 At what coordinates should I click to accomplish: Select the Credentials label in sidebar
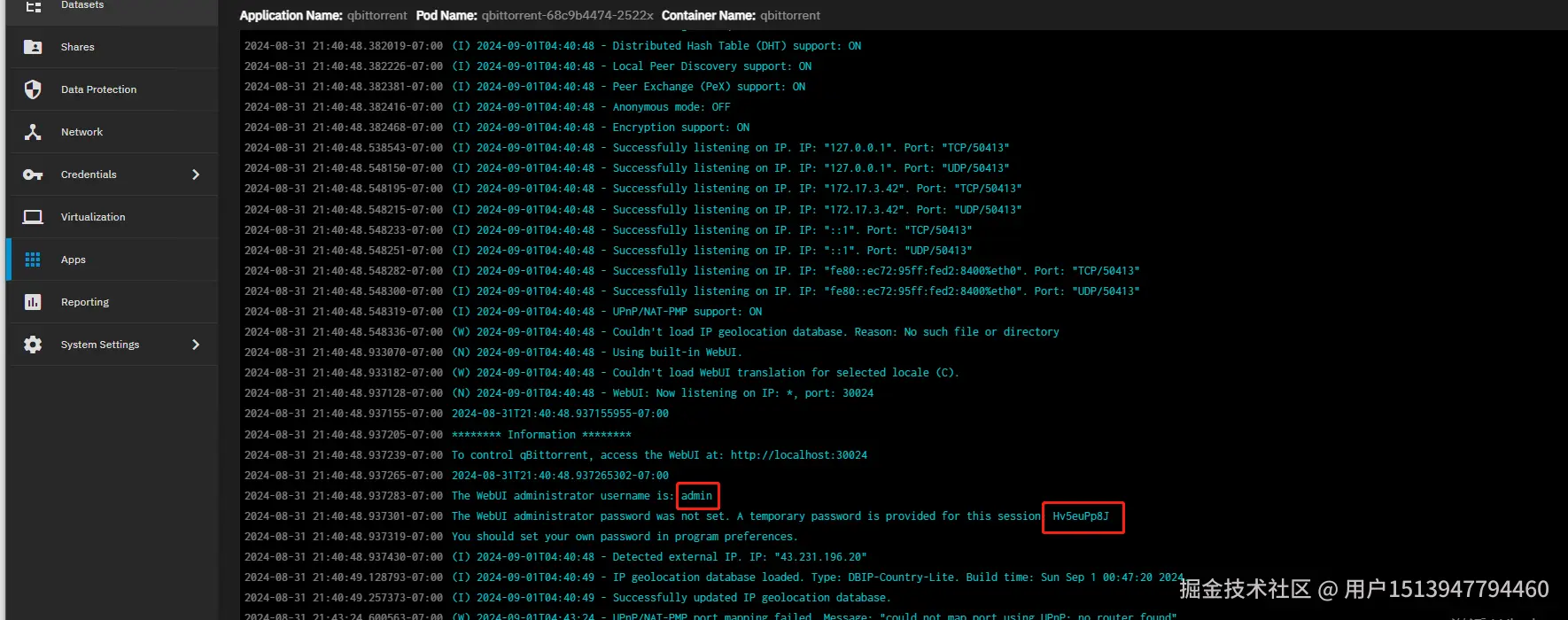(89, 174)
